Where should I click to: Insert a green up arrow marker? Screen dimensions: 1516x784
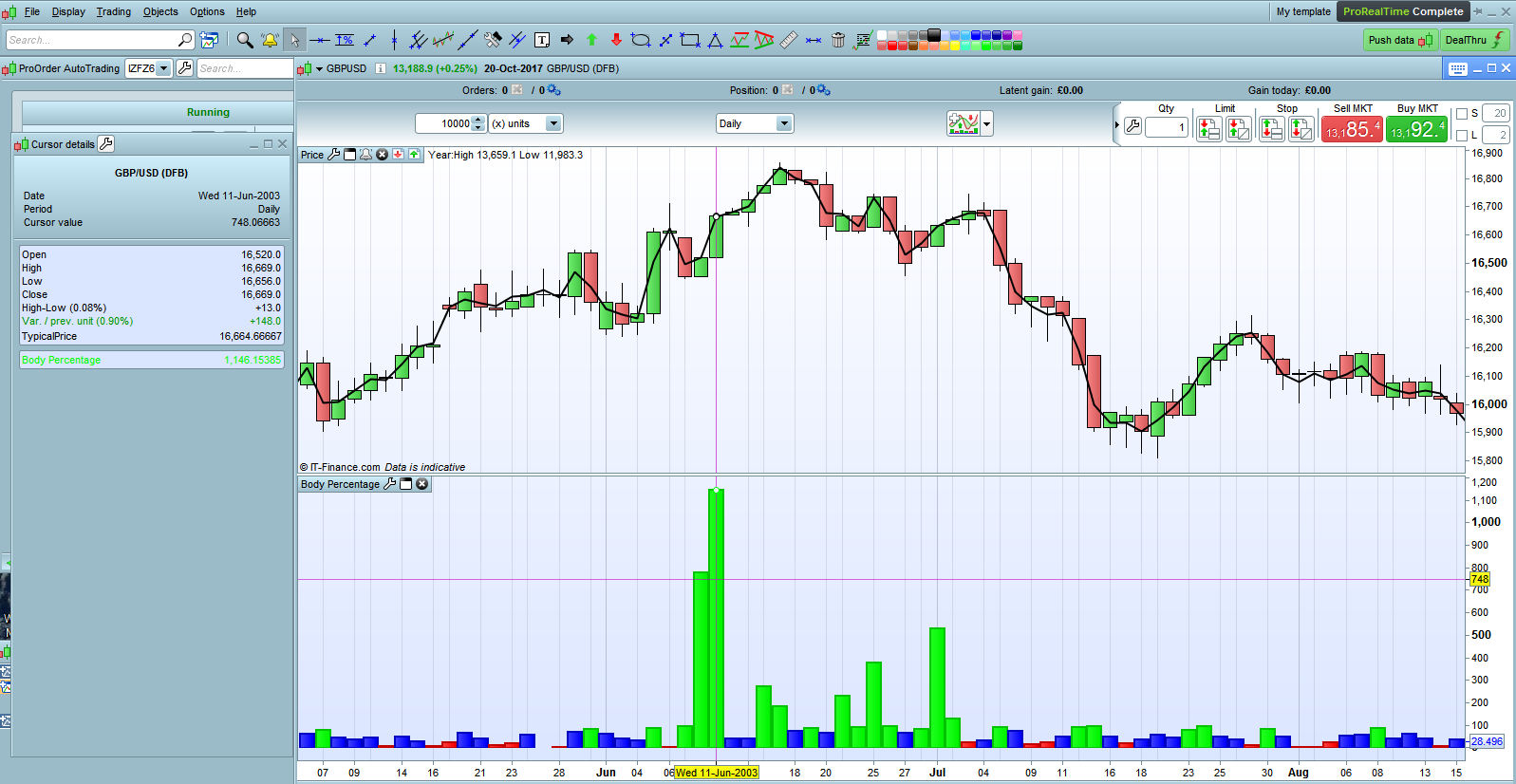(x=591, y=40)
